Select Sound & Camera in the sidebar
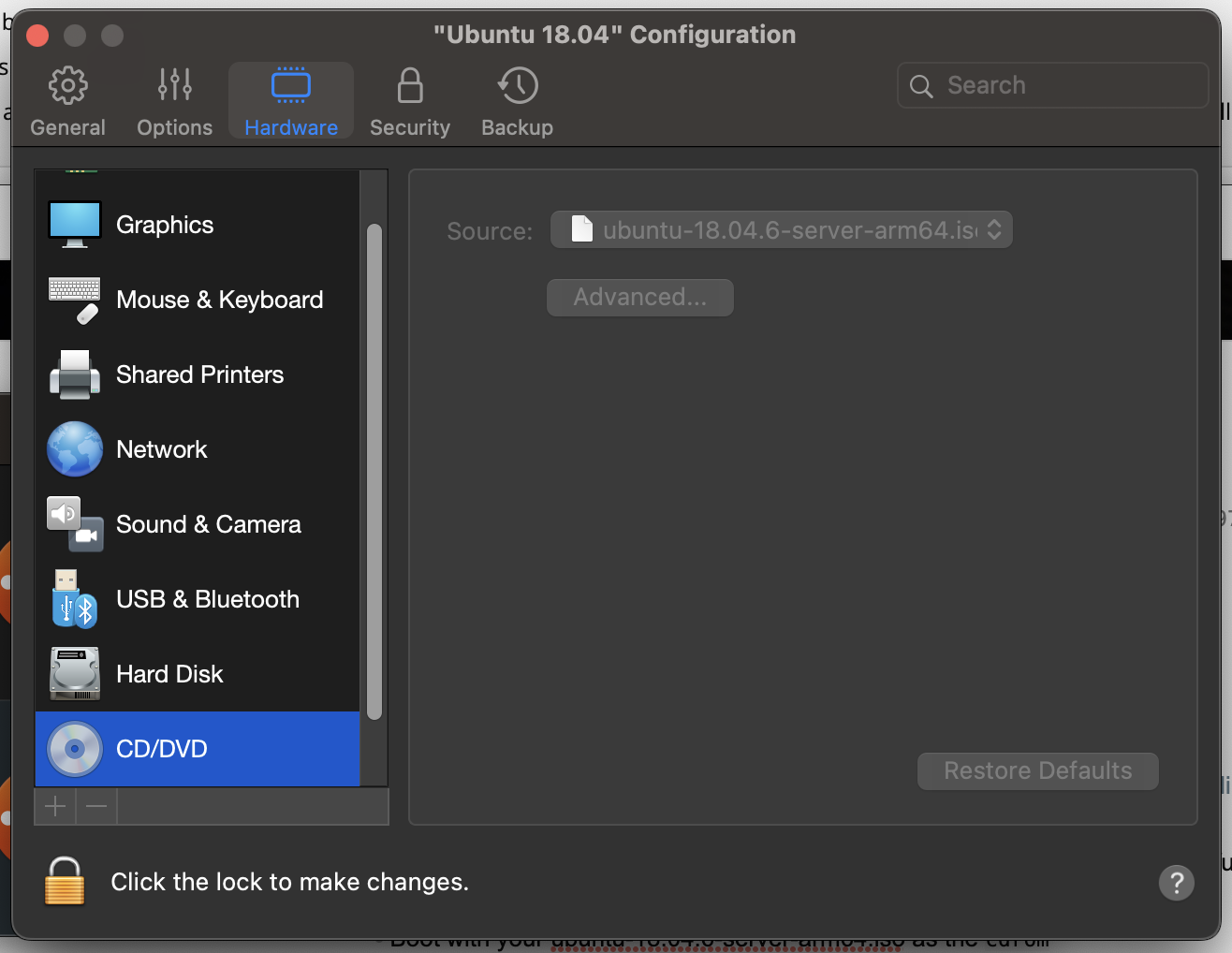The width and height of the screenshot is (1232, 953). tap(198, 524)
